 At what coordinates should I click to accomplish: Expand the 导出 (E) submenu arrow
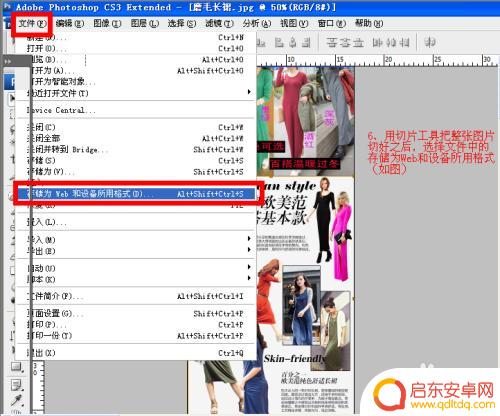coord(249,249)
